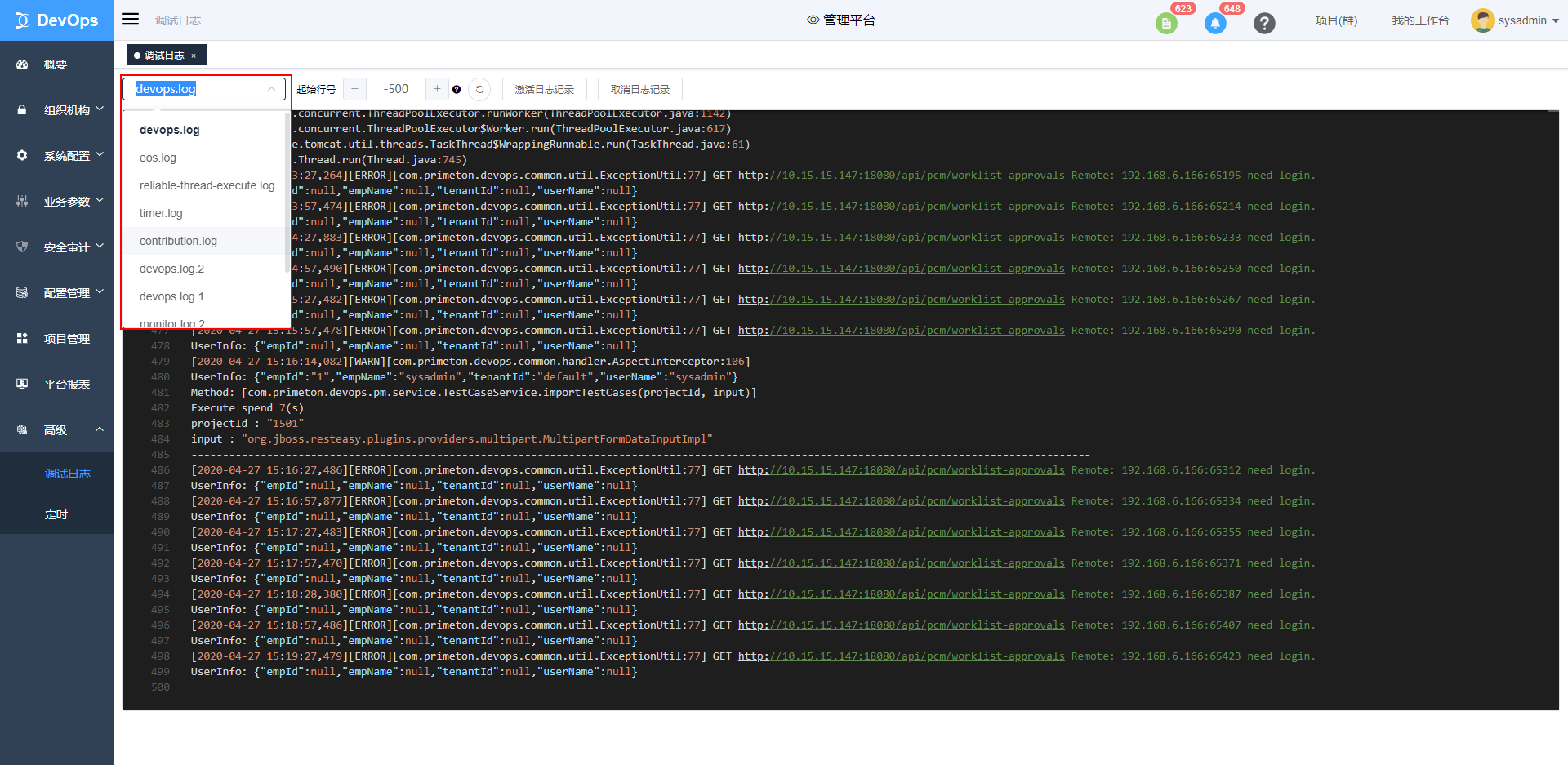
Task: Expand the 业务参数 menu
Action: [x=100, y=199]
